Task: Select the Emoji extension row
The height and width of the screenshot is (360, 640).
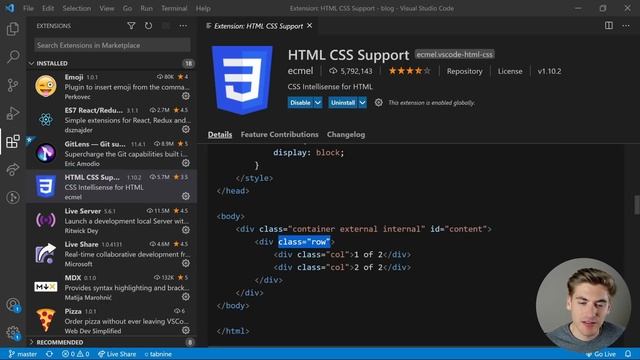Action: 112,87
